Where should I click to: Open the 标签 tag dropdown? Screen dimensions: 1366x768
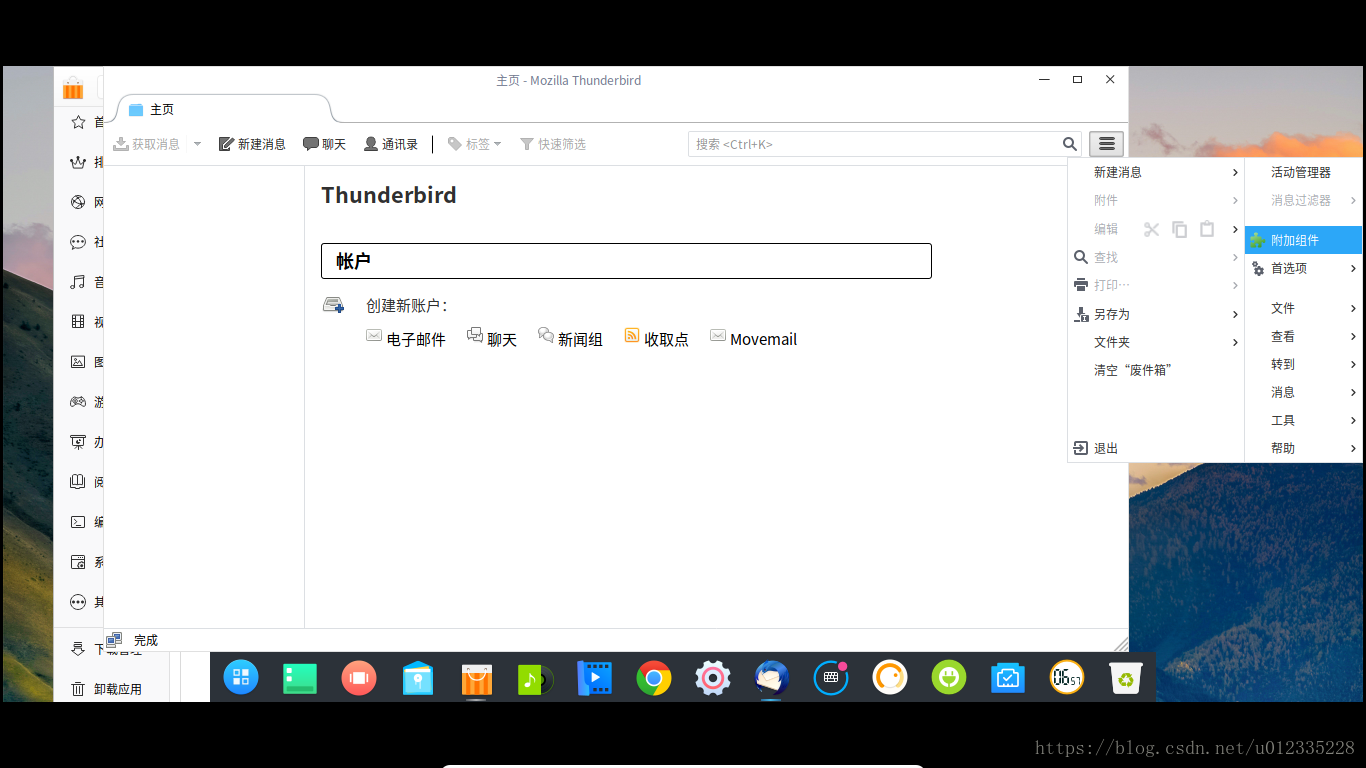pyautogui.click(x=475, y=144)
